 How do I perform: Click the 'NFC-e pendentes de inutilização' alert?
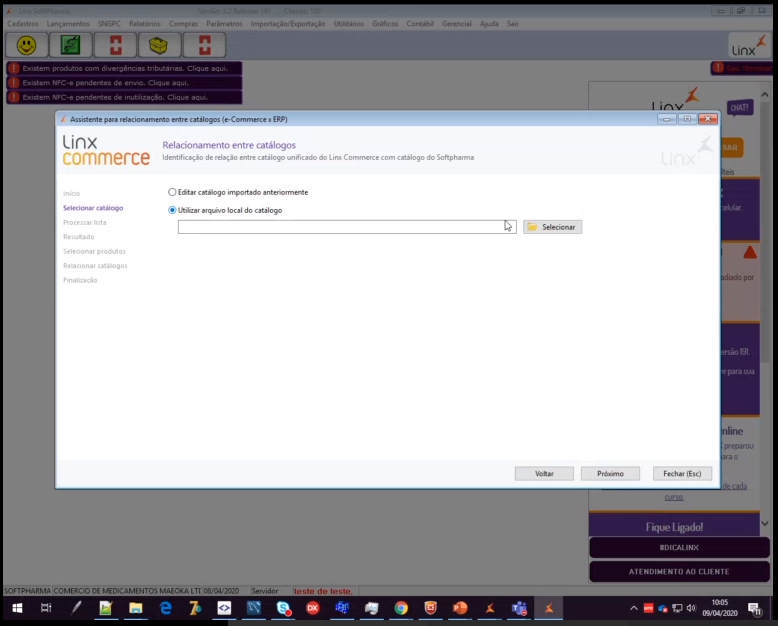[125, 97]
